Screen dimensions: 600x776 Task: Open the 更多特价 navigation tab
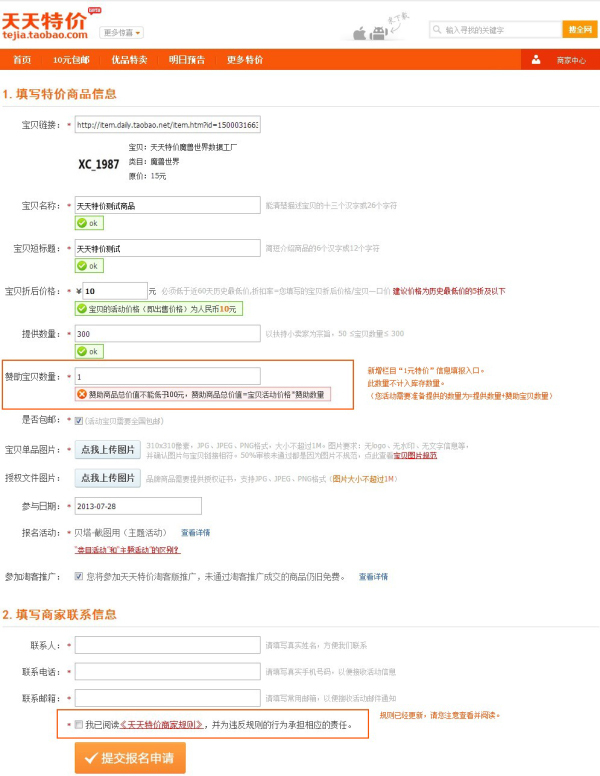tap(245, 60)
